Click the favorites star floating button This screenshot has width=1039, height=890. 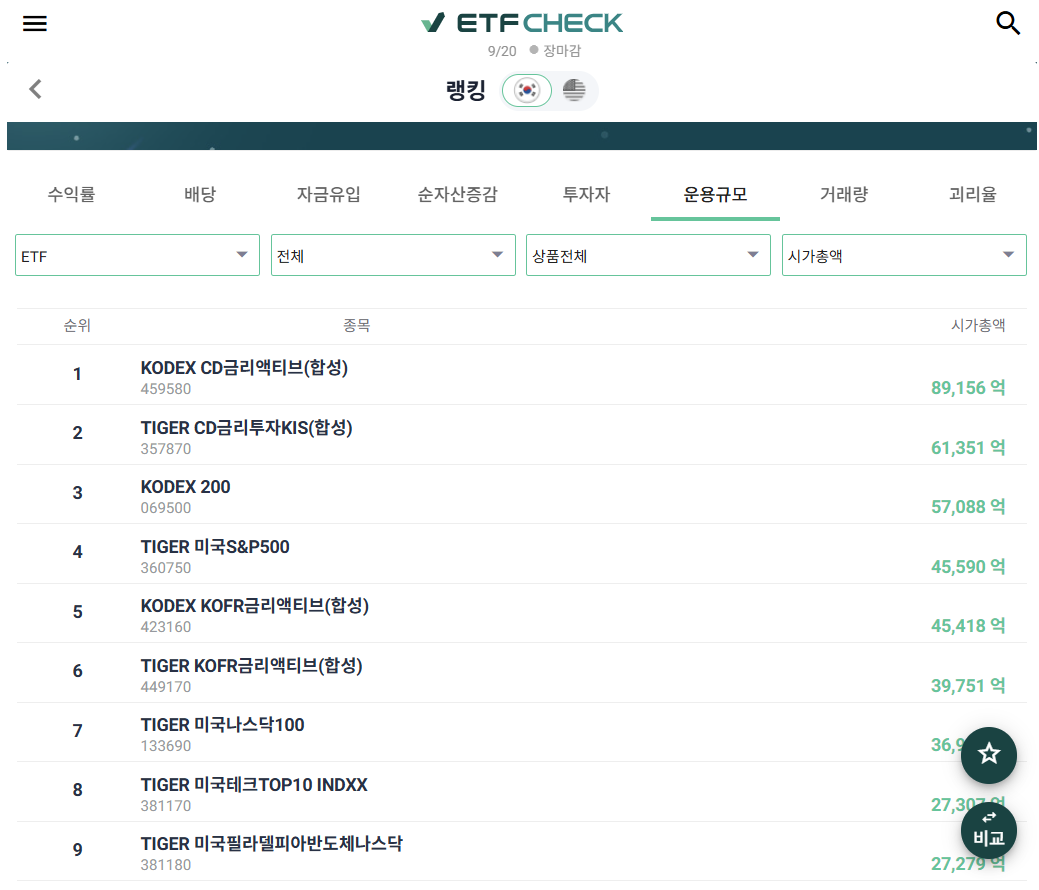pos(989,755)
